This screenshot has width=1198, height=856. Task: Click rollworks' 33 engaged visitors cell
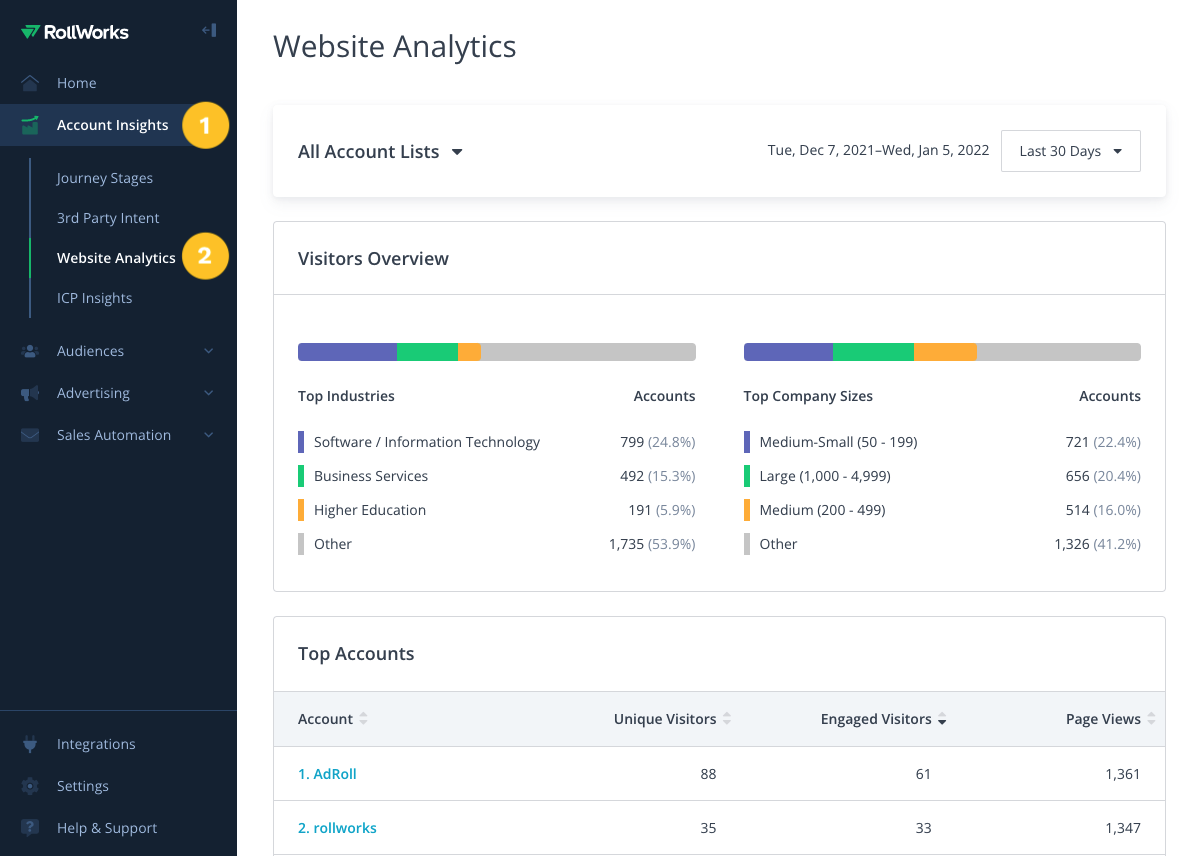[923, 828]
